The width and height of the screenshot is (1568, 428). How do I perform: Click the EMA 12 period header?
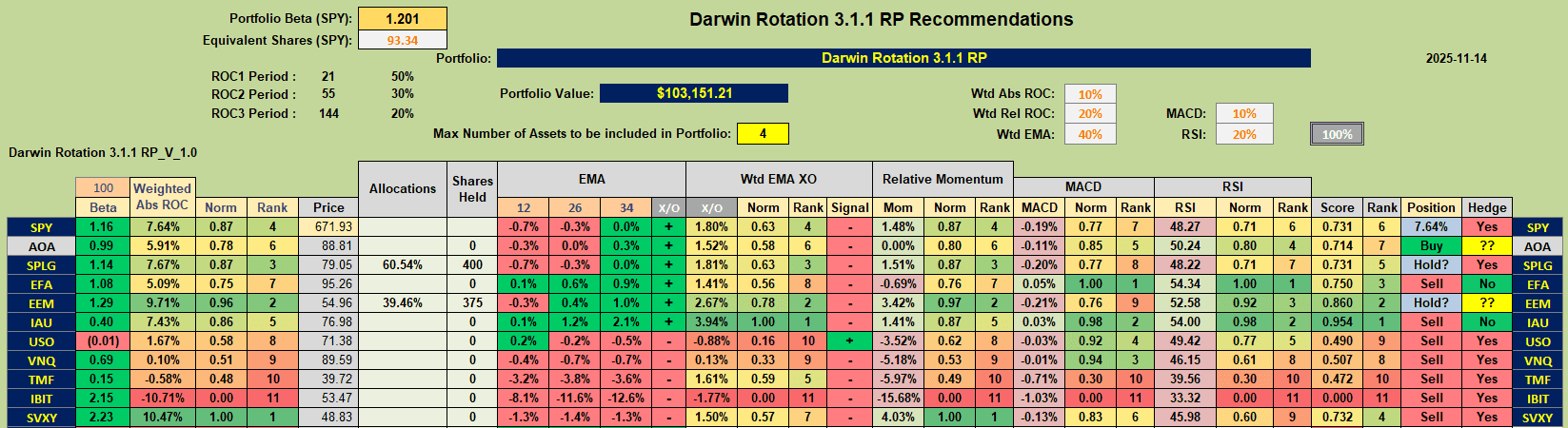524,207
